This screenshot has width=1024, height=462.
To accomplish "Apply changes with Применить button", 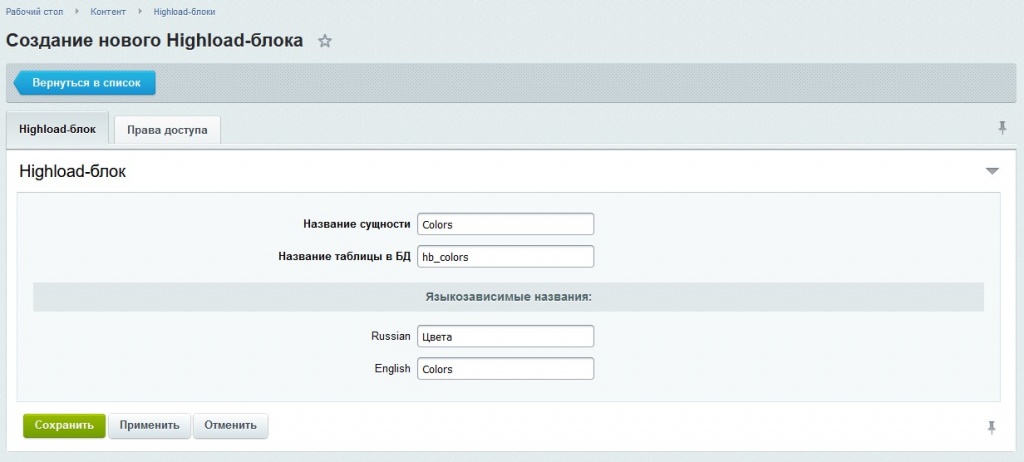I will [149, 425].
